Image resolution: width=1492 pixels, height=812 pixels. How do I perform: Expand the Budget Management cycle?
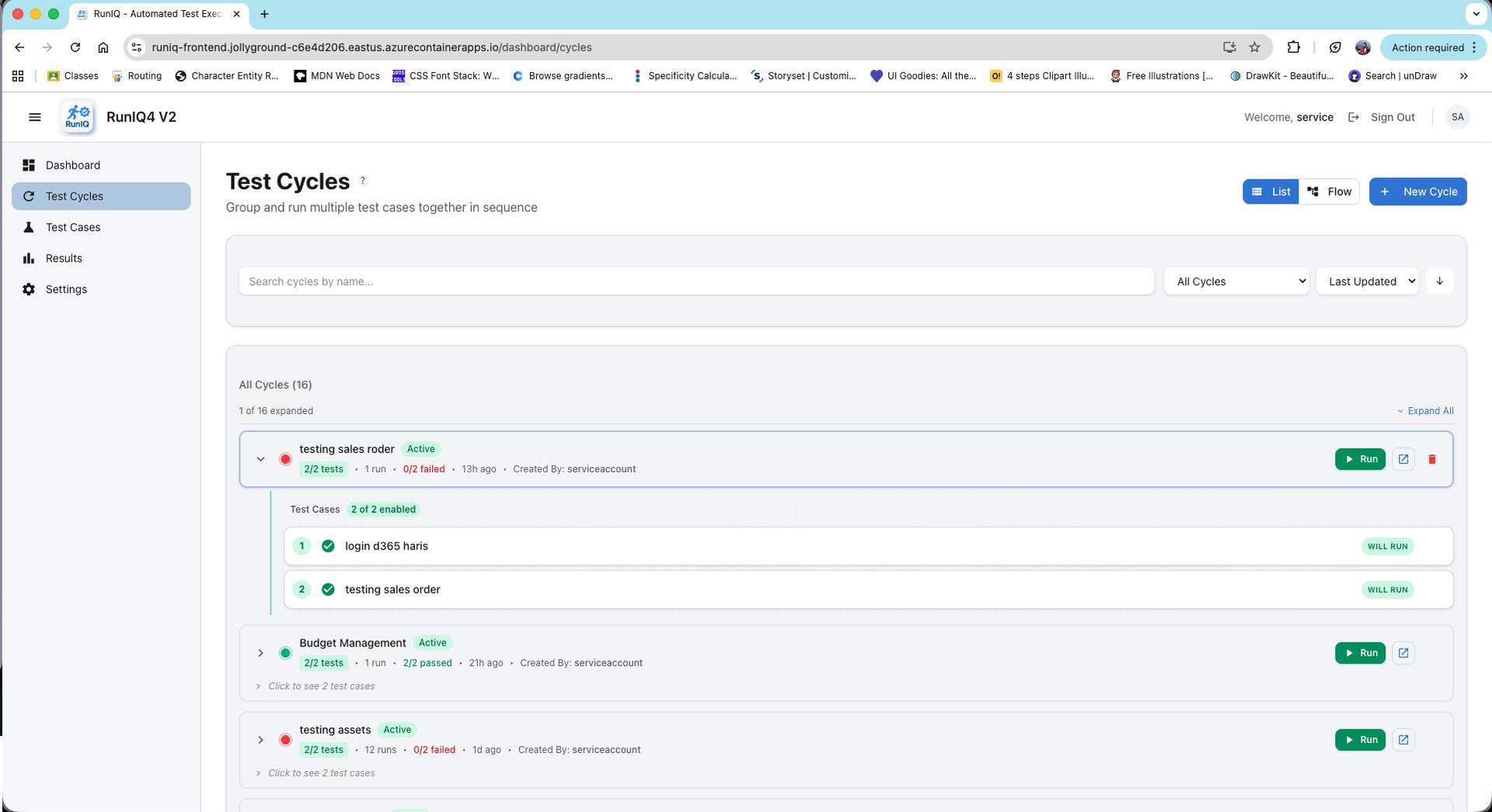260,653
